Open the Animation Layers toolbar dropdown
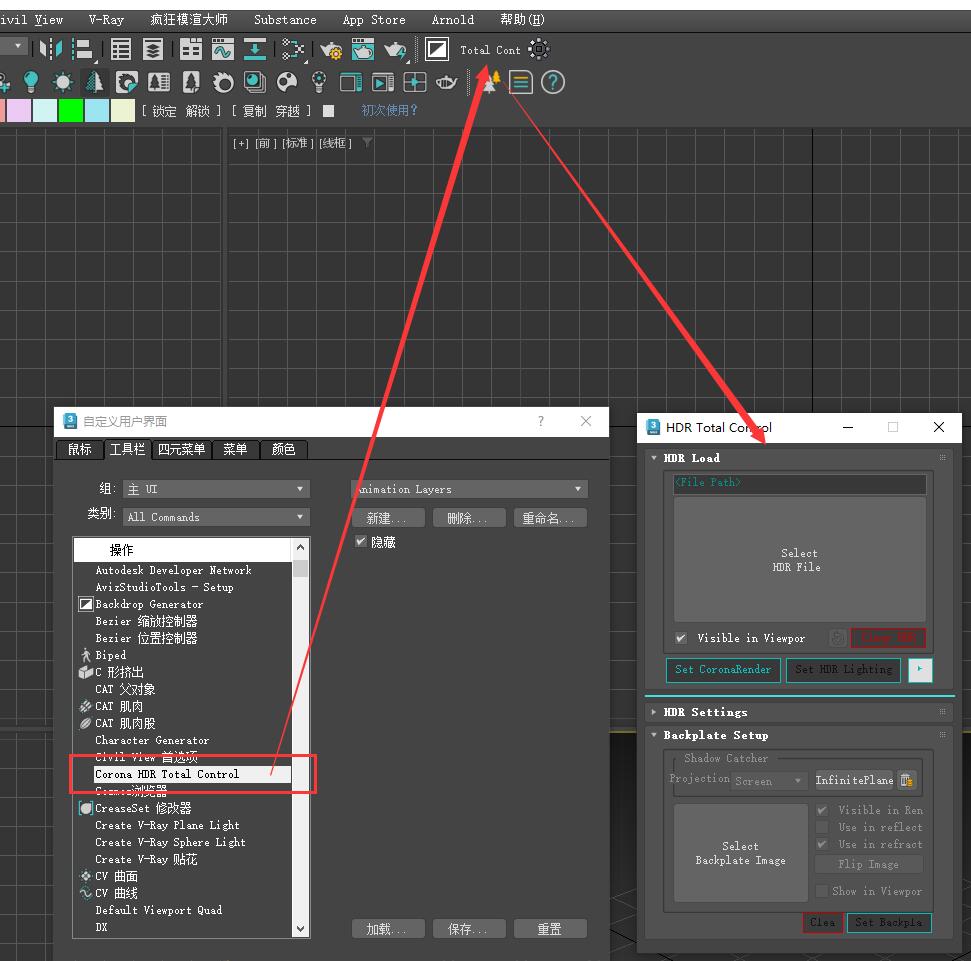Viewport: 971px width, 961px height. (469, 489)
